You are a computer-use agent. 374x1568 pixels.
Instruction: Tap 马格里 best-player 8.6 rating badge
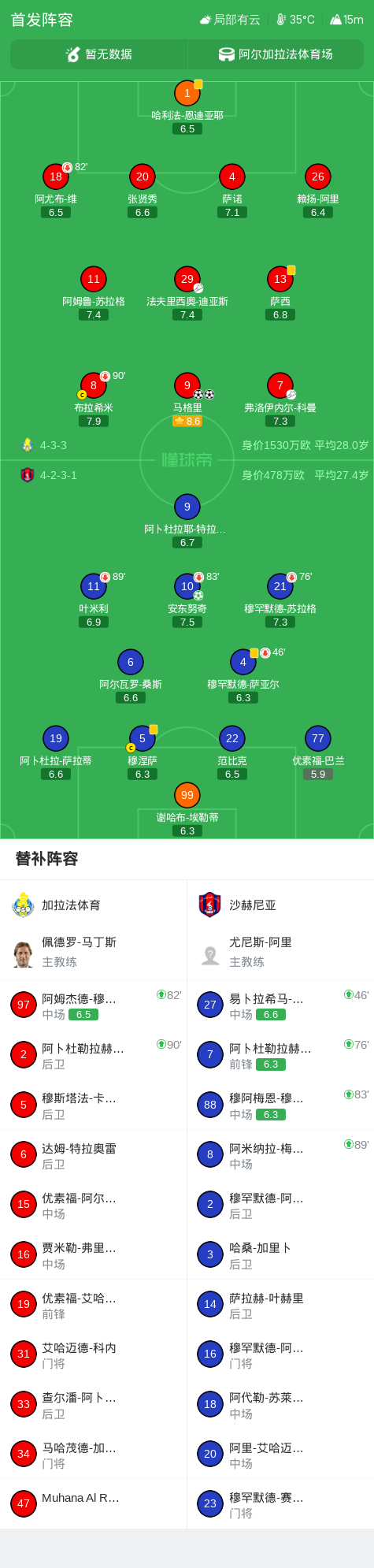[187, 422]
